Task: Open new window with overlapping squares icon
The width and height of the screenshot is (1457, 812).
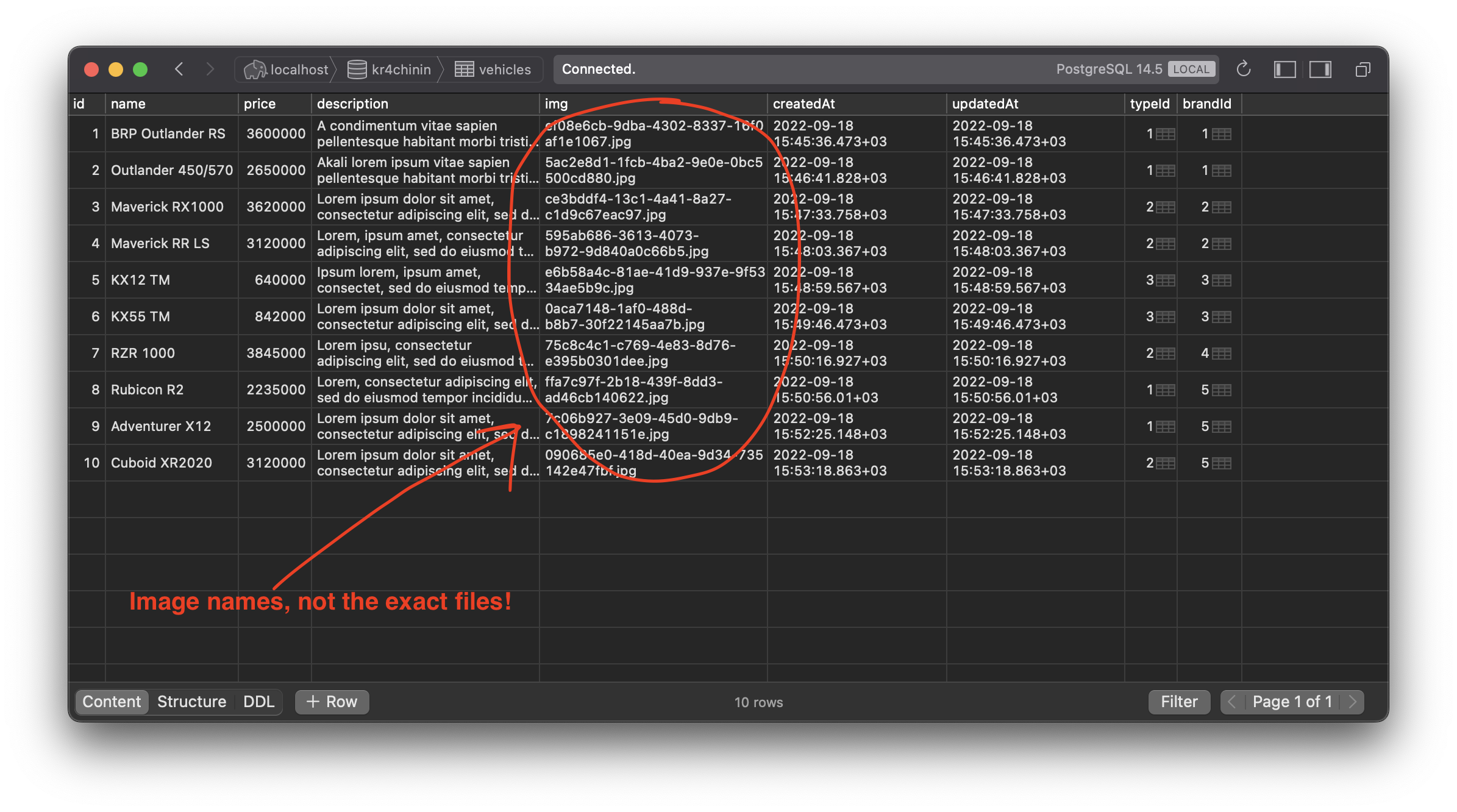Action: [x=1363, y=69]
